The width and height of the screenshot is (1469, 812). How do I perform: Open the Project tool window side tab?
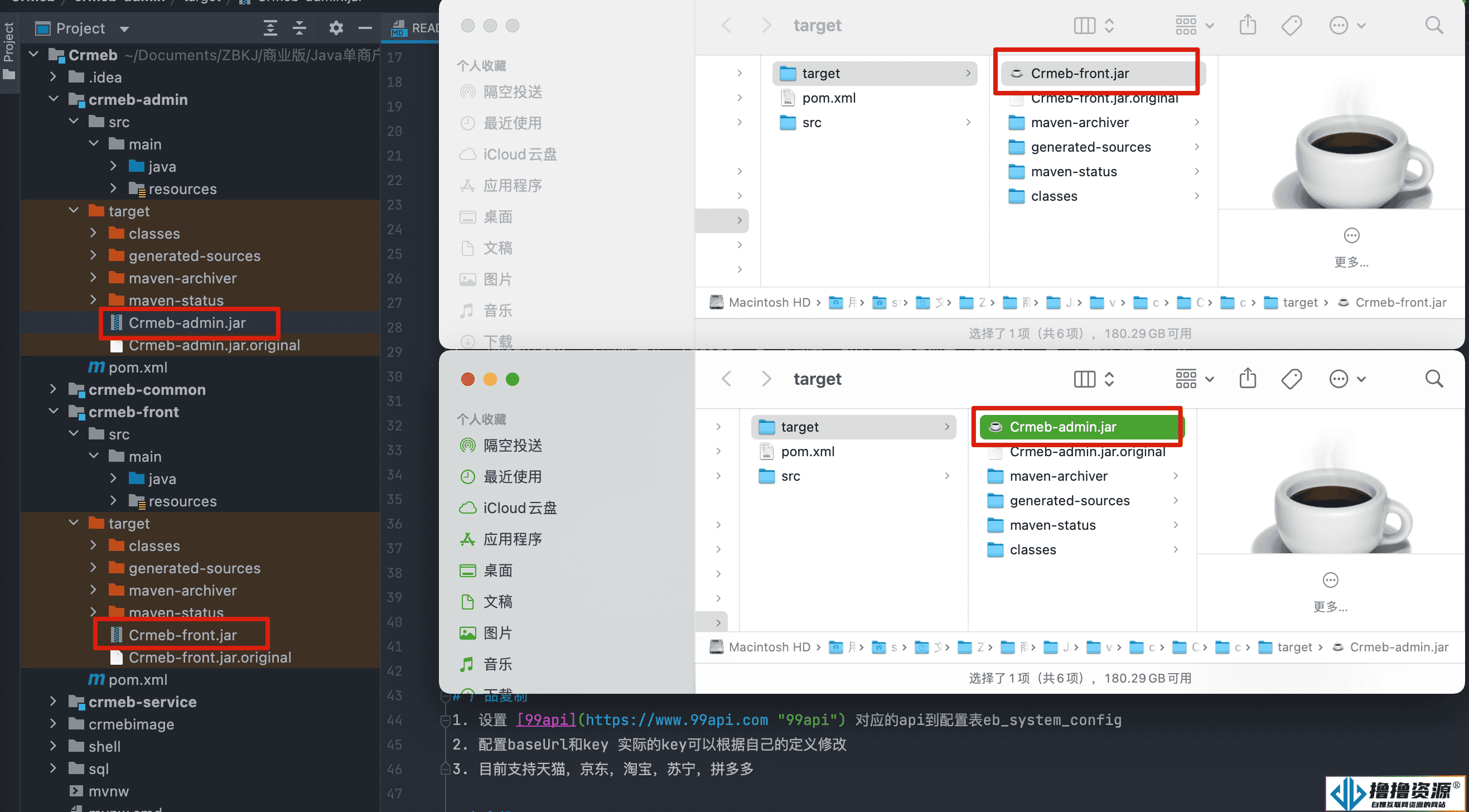[x=9, y=50]
